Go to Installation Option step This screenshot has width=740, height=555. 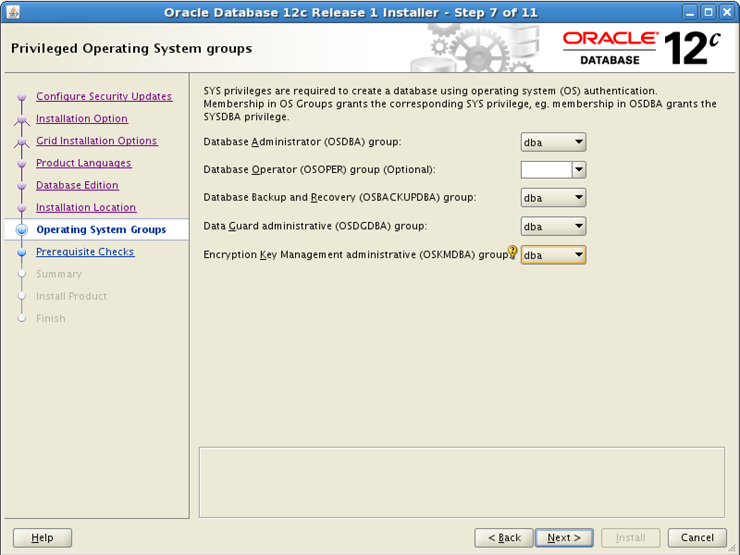pyautogui.click(x=82, y=118)
